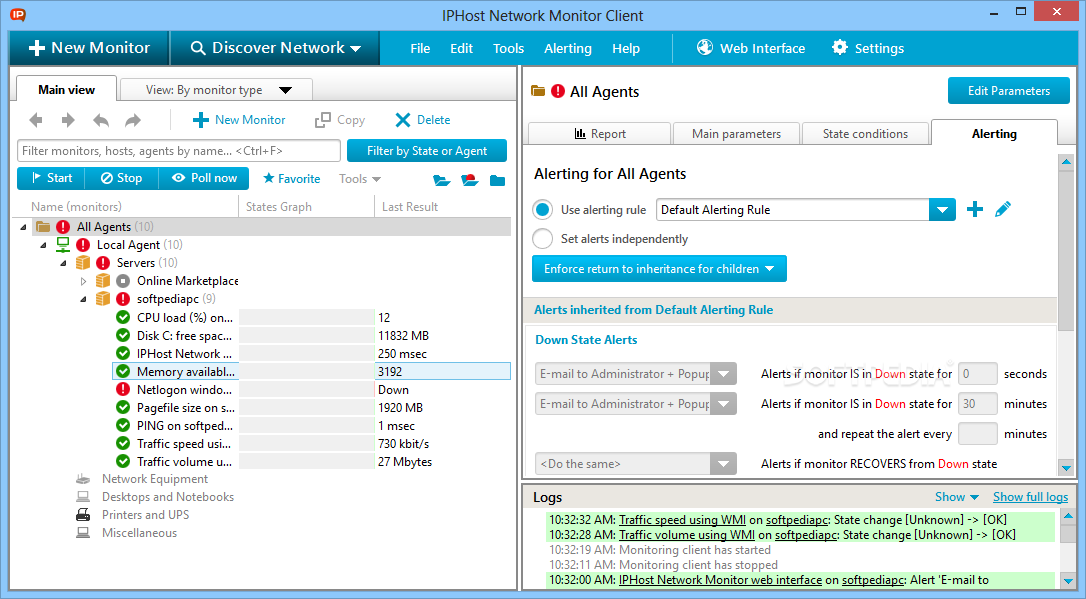
Task: Click the alerting panel scrollbar down arrow
Action: coord(1067,468)
